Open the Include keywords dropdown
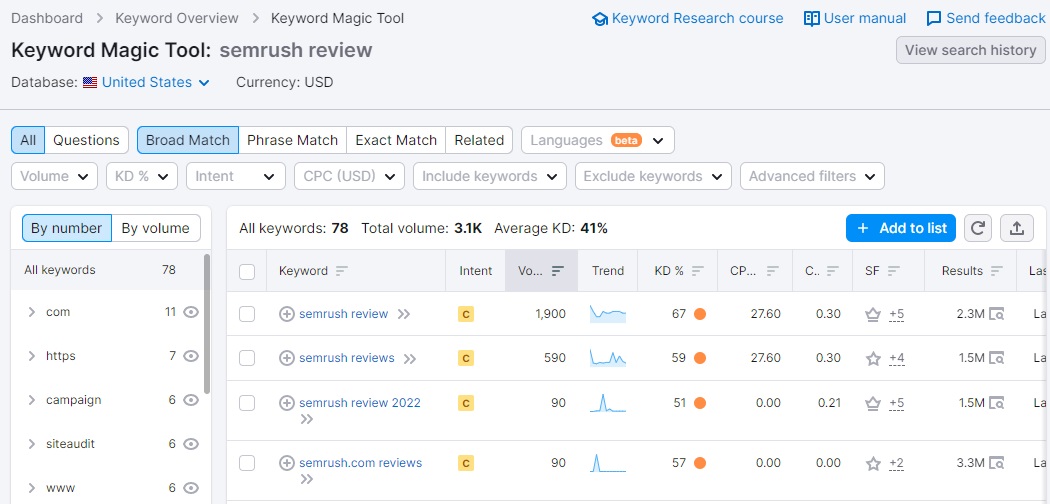This screenshot has width=1050, height=504. pyautogui.click(x=490, y=176)
